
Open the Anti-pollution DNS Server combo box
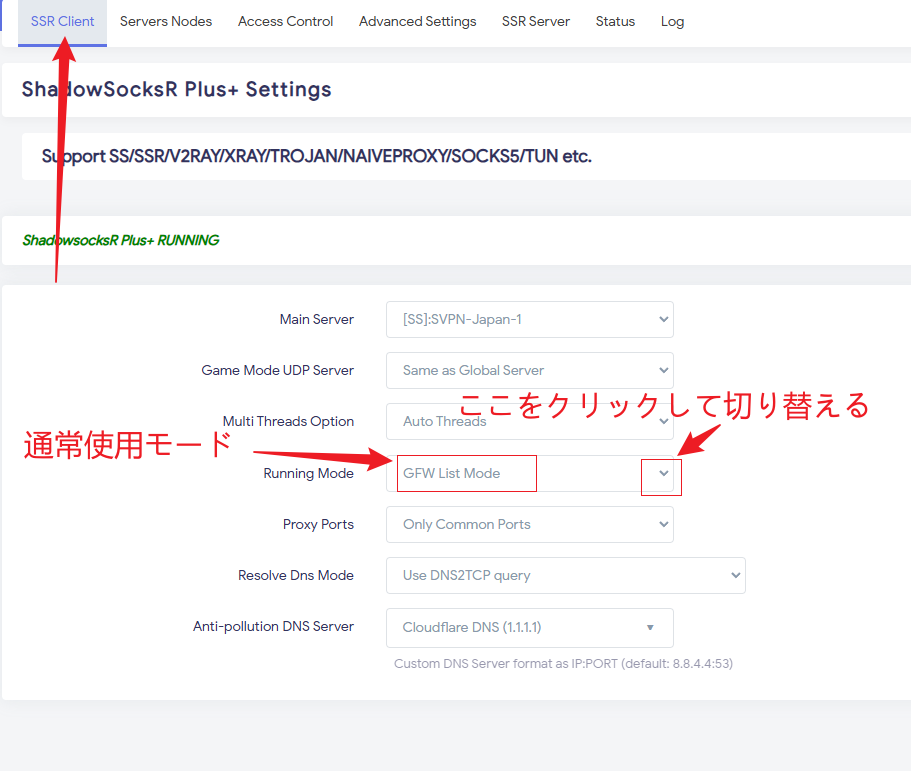pos(529,628)
